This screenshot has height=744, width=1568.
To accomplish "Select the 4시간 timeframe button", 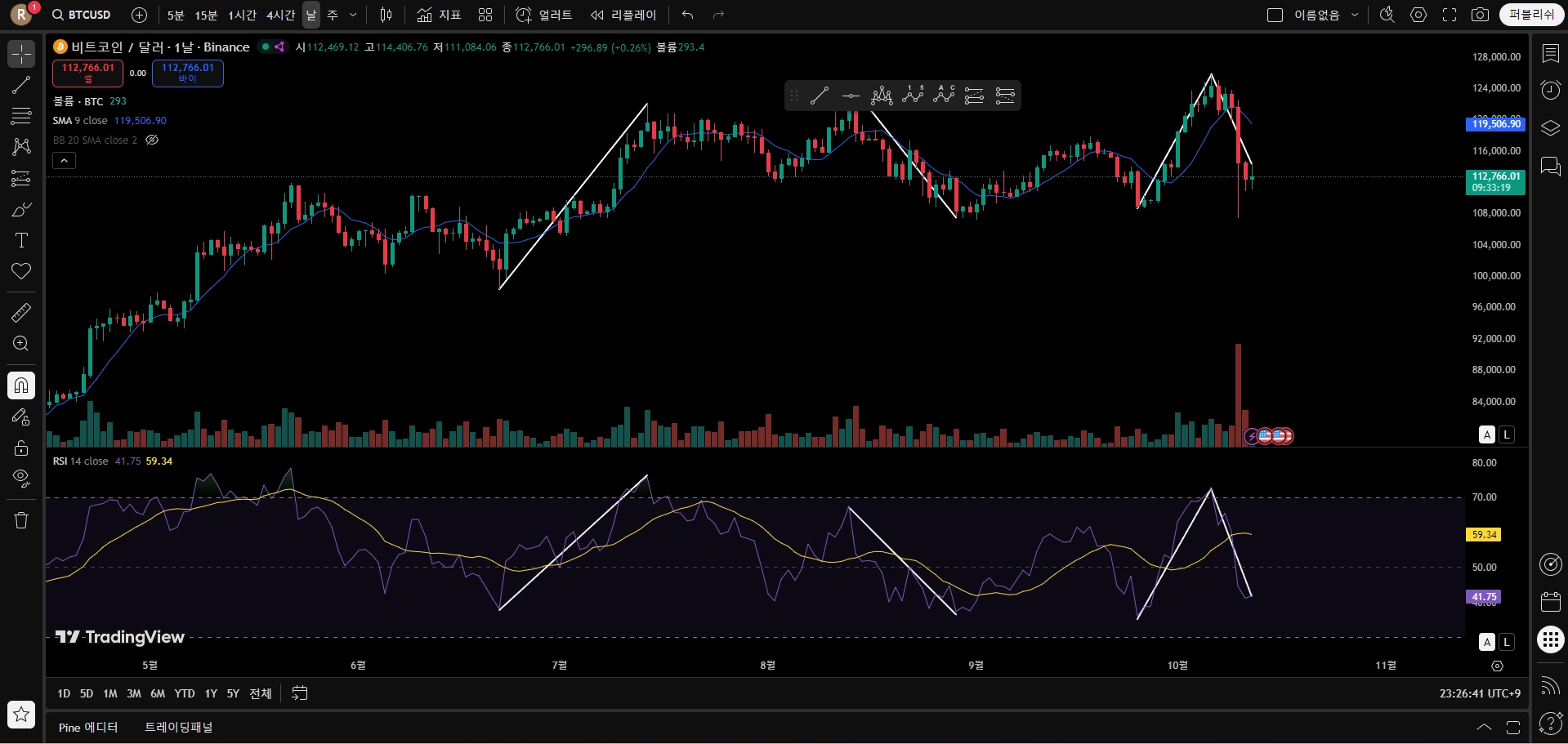I will [x=280, y=15].
